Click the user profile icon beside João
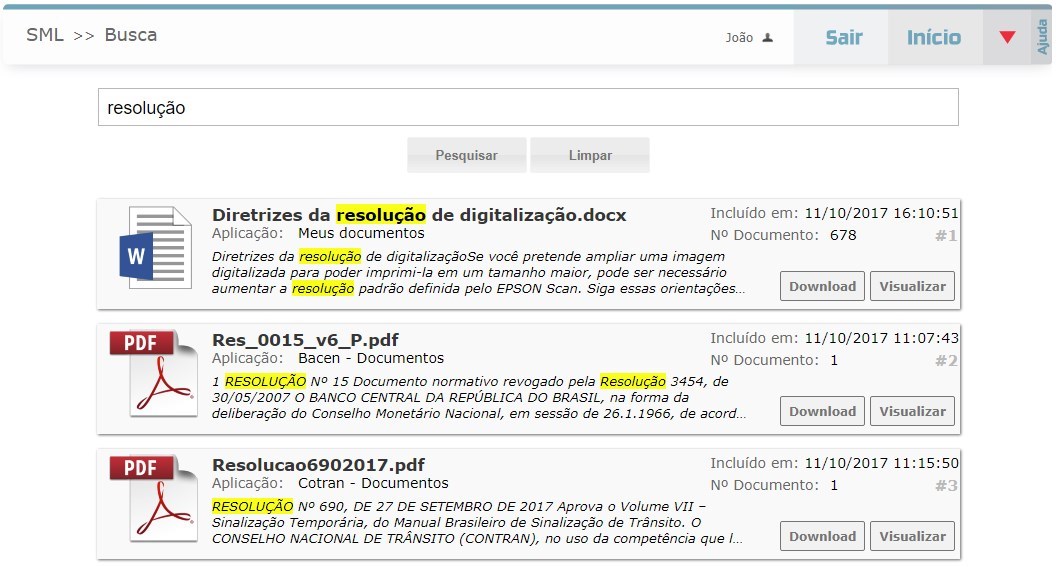The height and width of the screenshot is (567, 1059). pos(768,38)
